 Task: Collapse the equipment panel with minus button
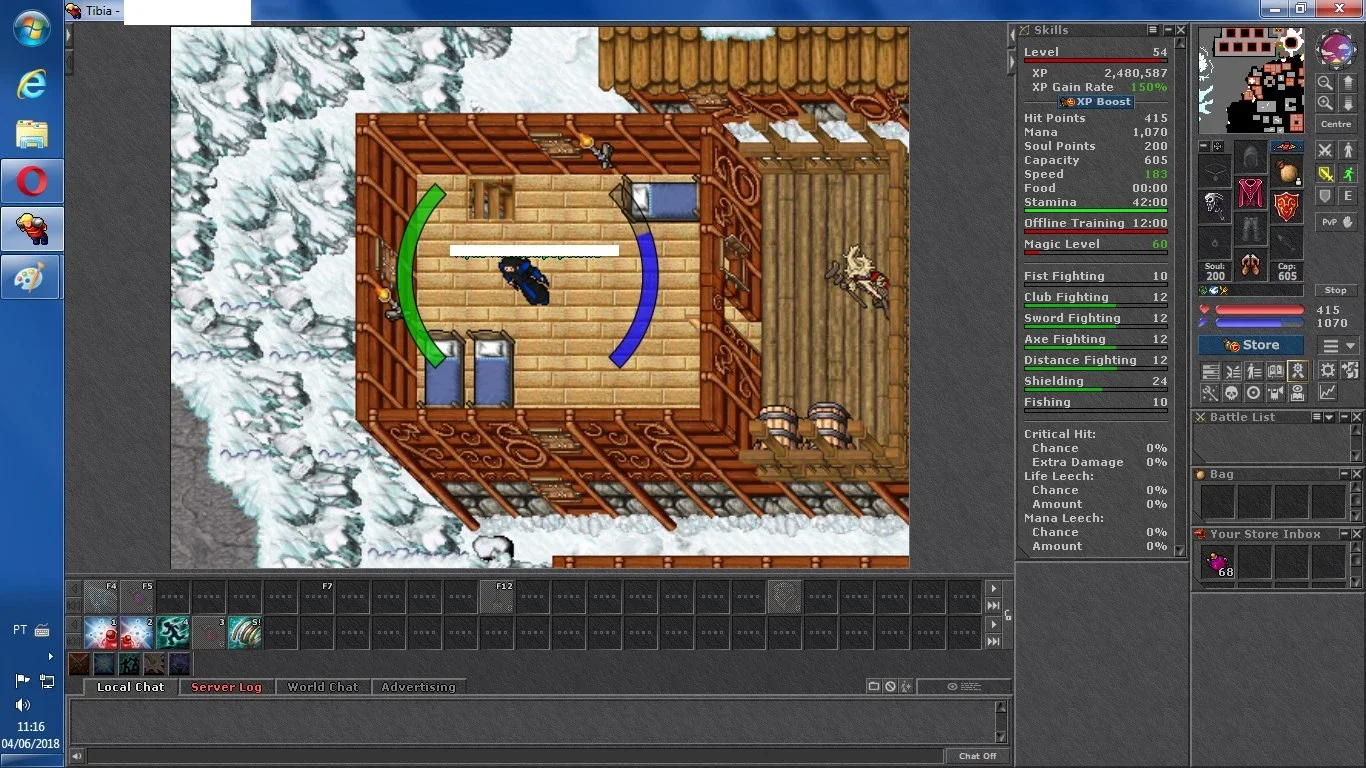point(1204,145)
